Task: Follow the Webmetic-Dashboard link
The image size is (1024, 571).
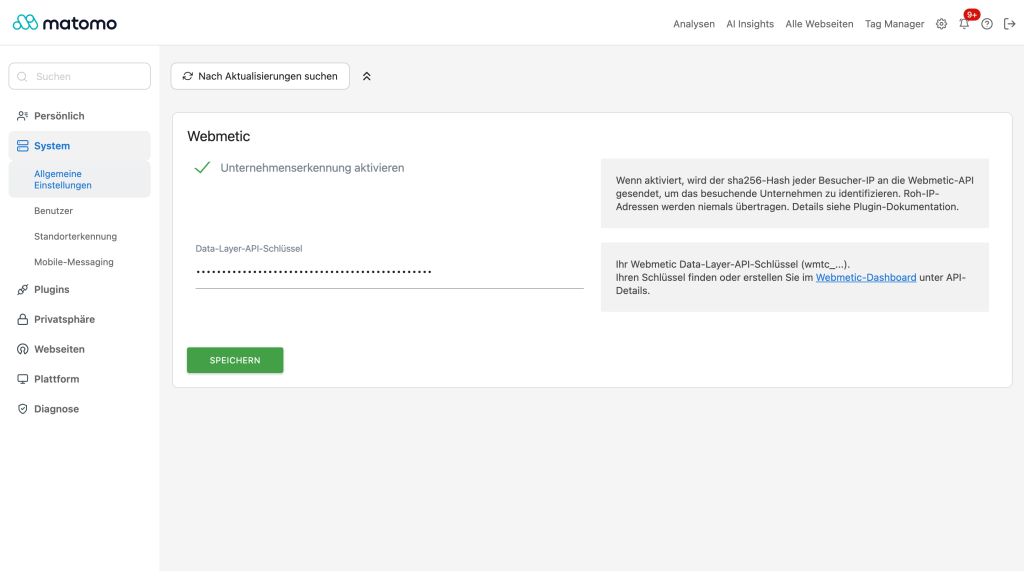Action: click(x=865, y=278)
